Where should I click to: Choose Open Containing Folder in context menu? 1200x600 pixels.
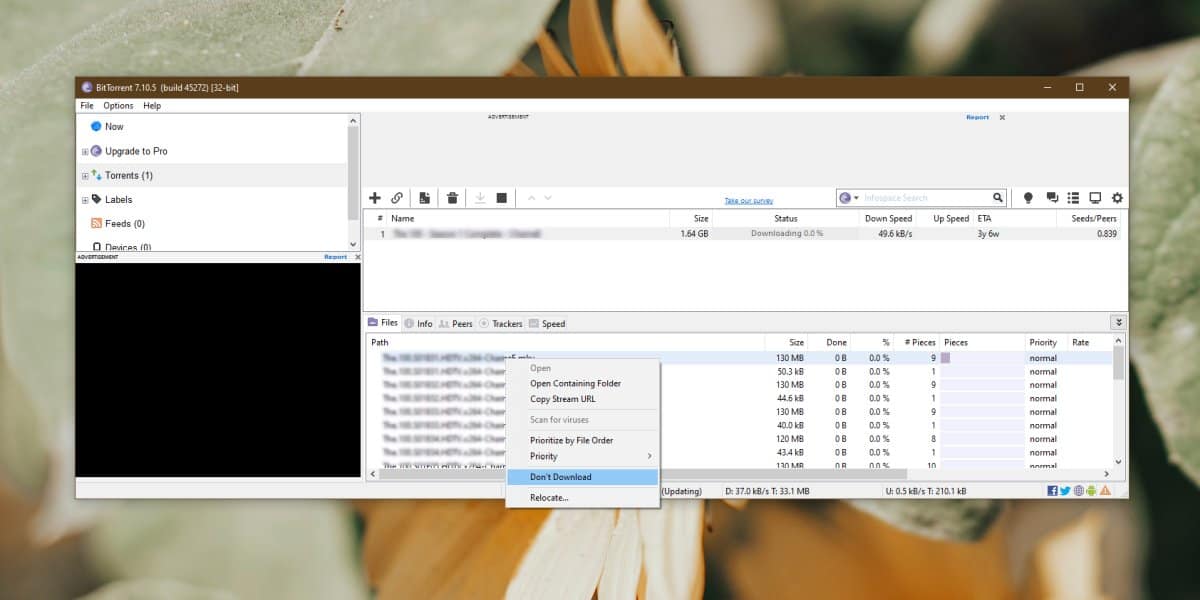(x=582, y=383)
